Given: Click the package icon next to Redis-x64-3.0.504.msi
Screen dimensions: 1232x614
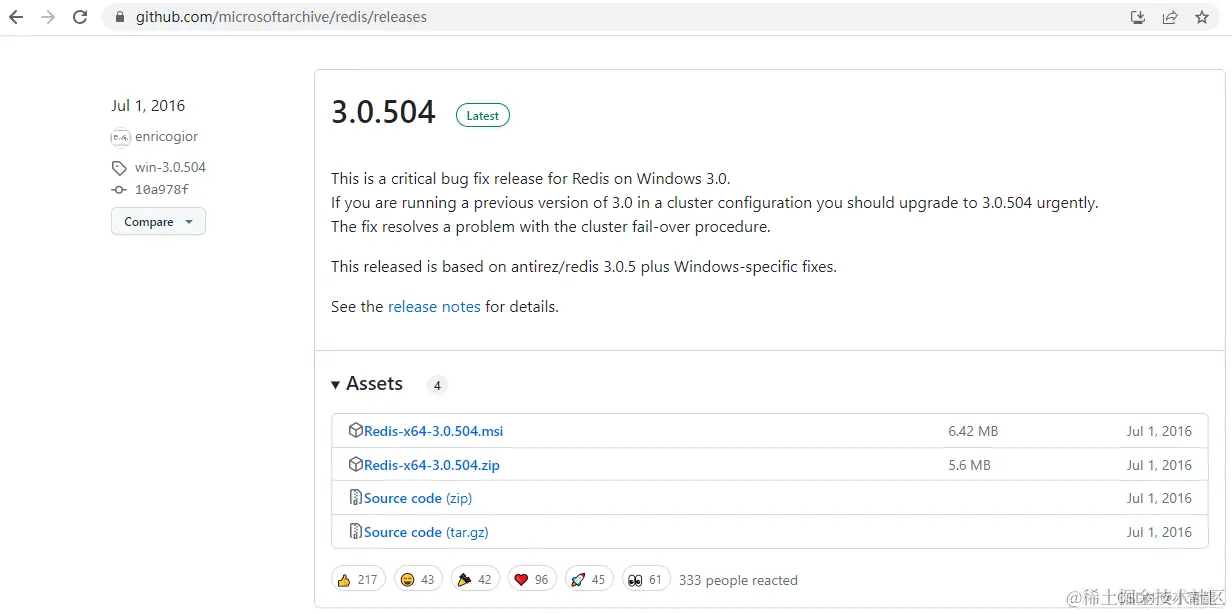Looking at the screenshot, I should 355,431.
